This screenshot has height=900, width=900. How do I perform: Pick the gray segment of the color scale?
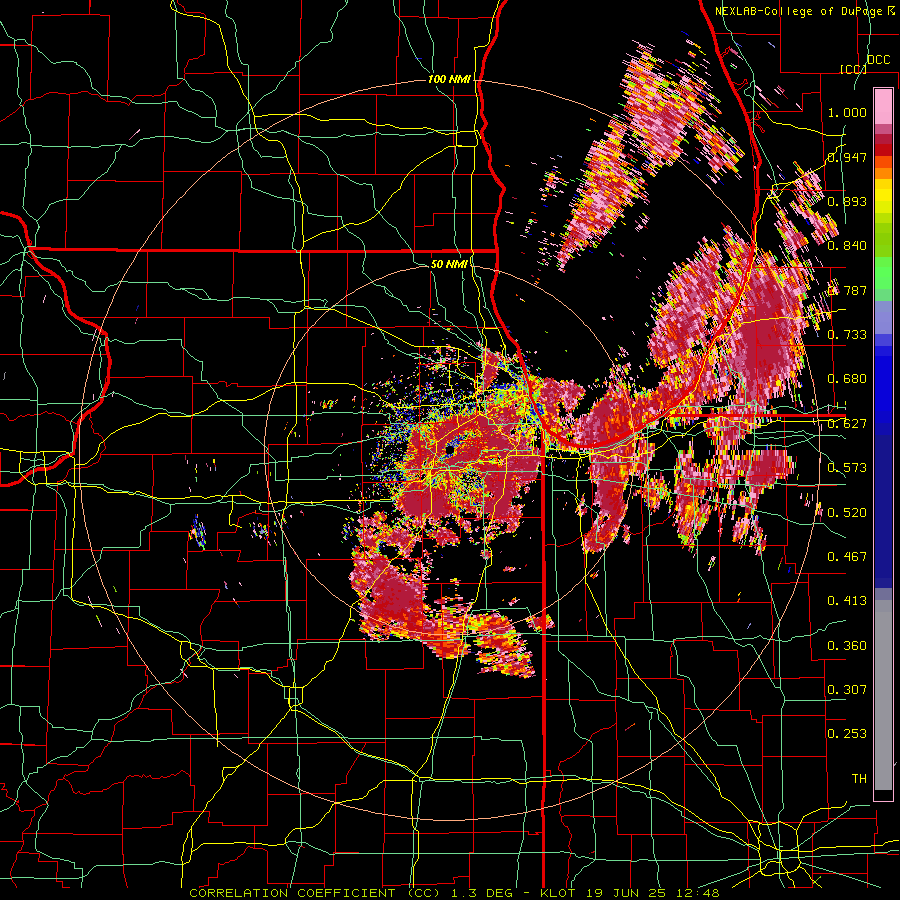point(883,695)
